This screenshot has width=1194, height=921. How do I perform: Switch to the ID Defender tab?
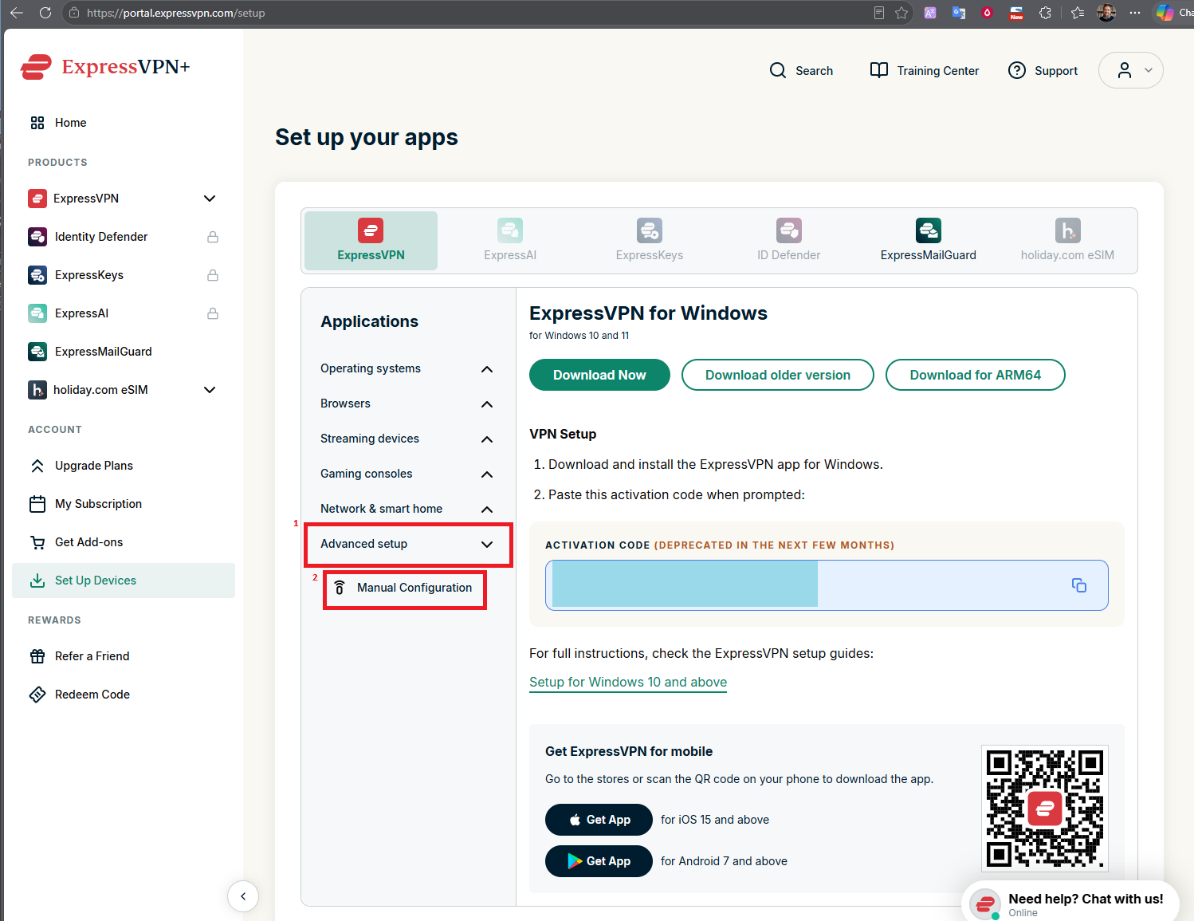789,241
